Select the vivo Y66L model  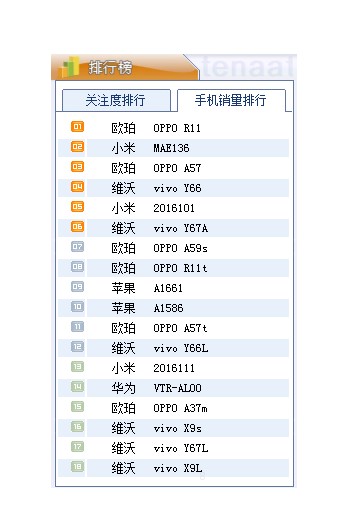tap(181, 348)
